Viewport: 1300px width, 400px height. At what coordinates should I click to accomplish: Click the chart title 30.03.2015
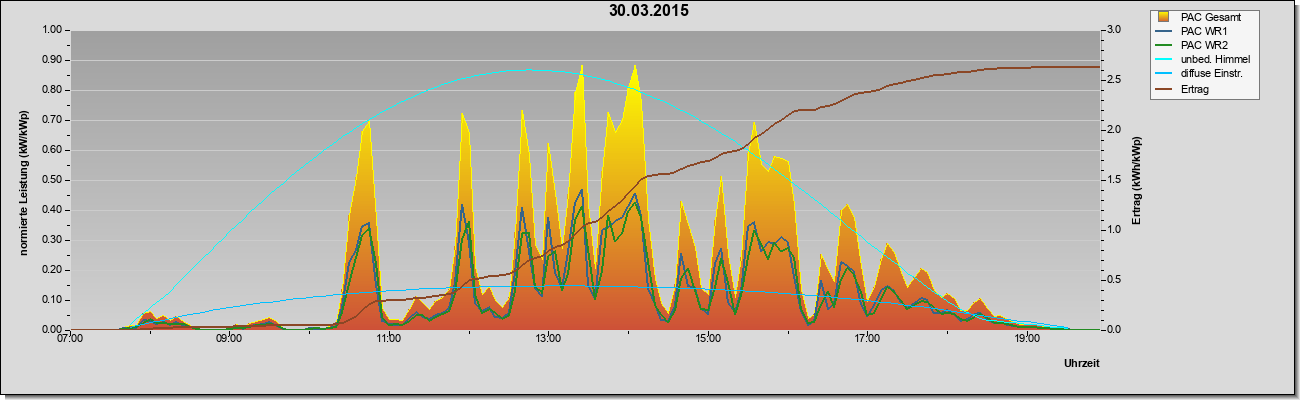(x=649, y=12)
